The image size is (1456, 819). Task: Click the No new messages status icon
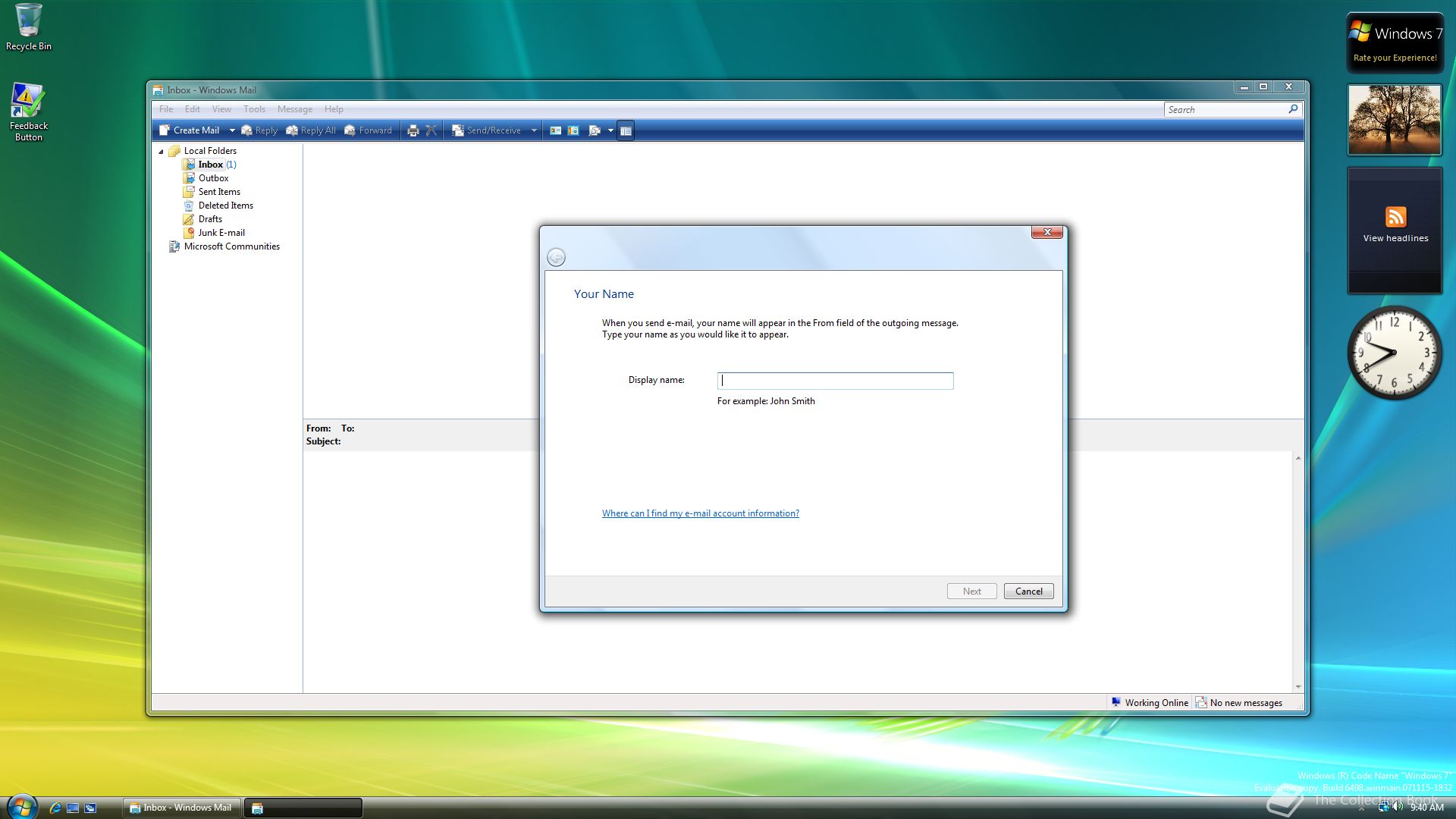pos(1201,703)
